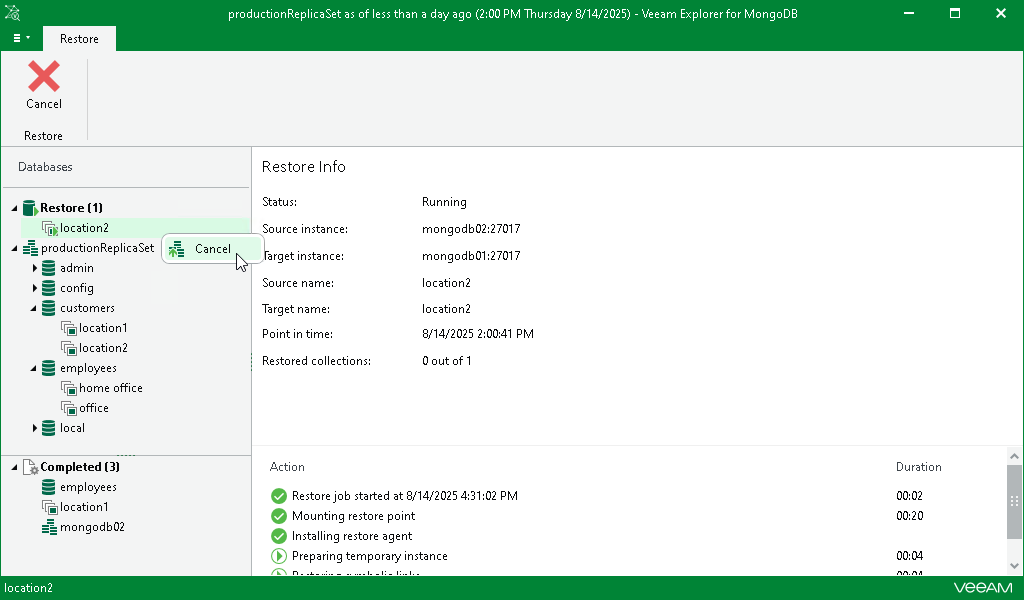Image resolution: width=1024 pixels, height=600 pixels.
Task: Open the Restore ribbon tab
Action: 79,39
